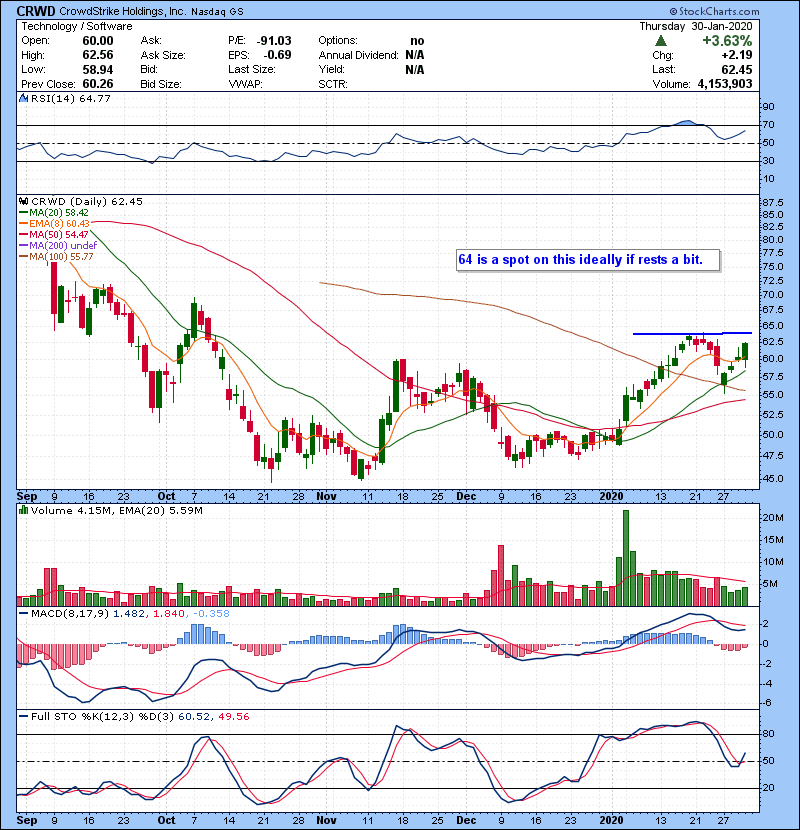The image size is (800, 830).
Task: Click the EPS value -0.69
Action: pyautogui.click(x=277, y=55)
